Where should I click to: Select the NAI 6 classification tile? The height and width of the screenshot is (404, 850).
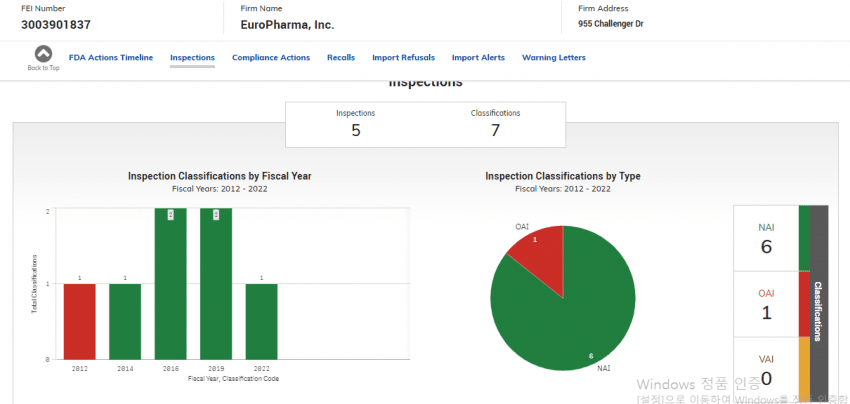[x=766, y=239]
